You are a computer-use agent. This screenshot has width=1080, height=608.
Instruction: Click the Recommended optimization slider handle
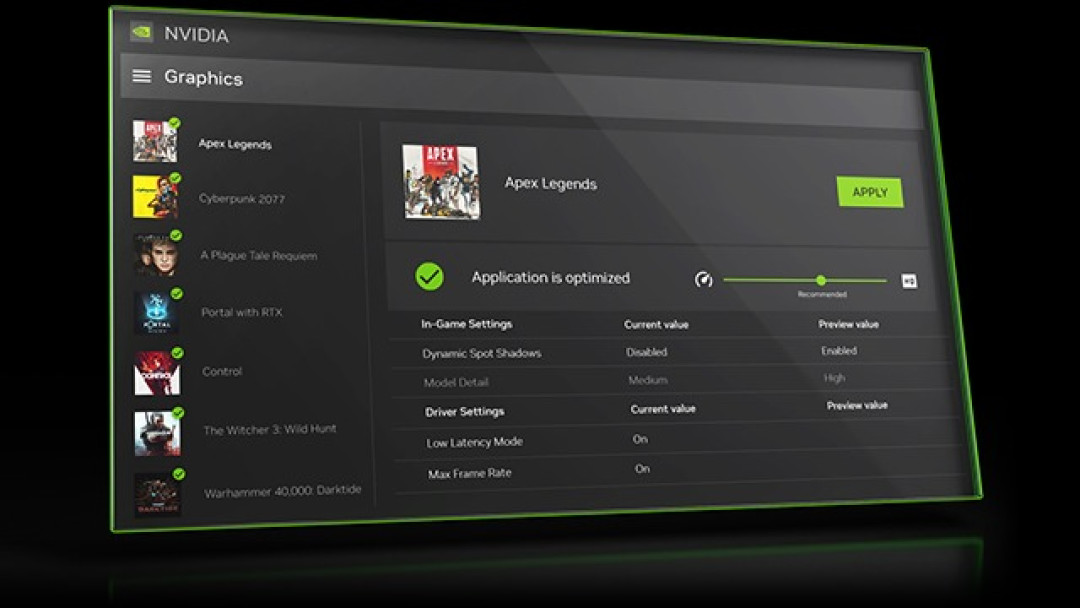coord(821,280)
